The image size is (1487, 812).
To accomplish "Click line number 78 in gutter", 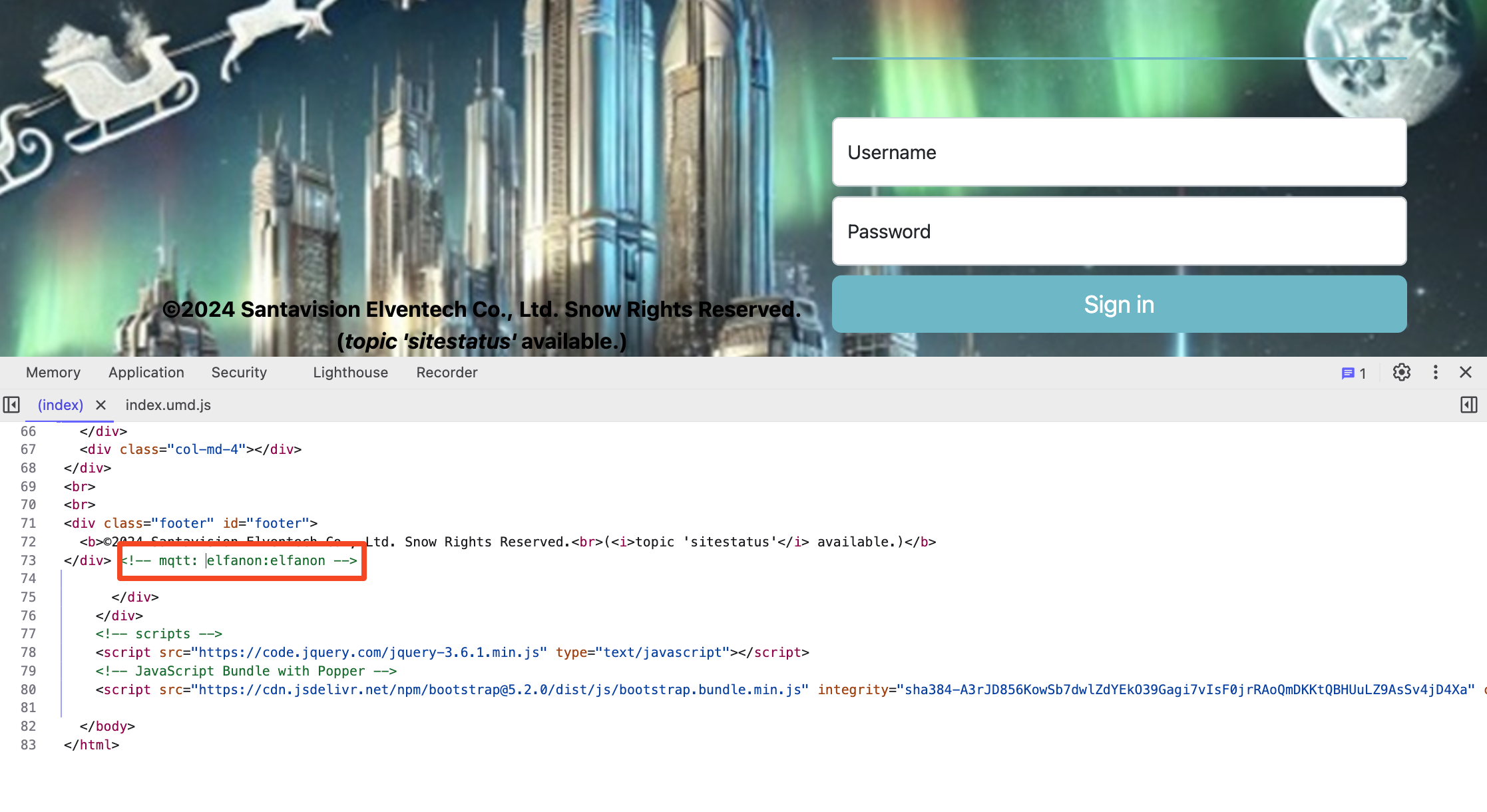I will click(x=28, y=652).
